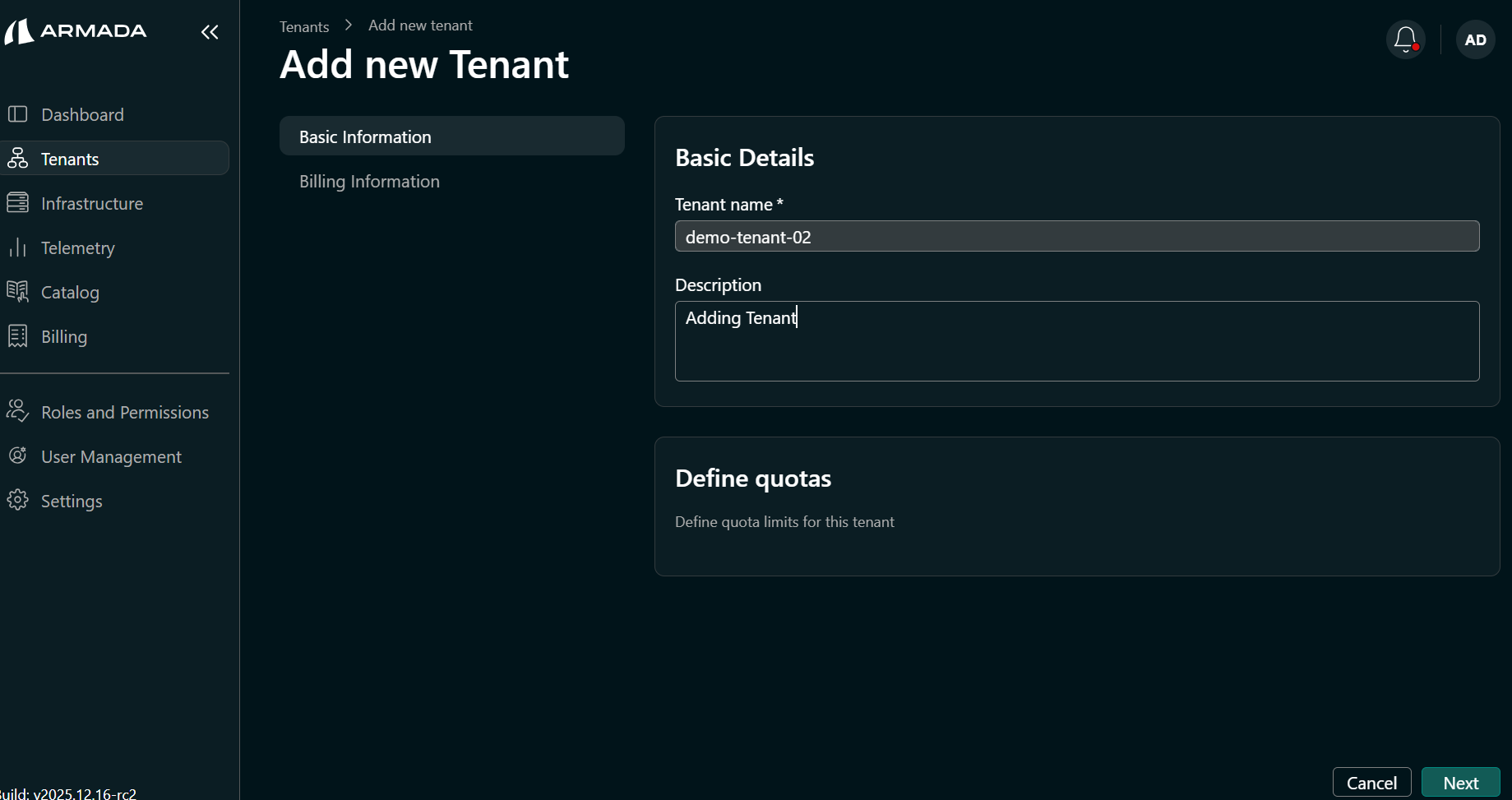Open the notification bell

[1405, 39]
